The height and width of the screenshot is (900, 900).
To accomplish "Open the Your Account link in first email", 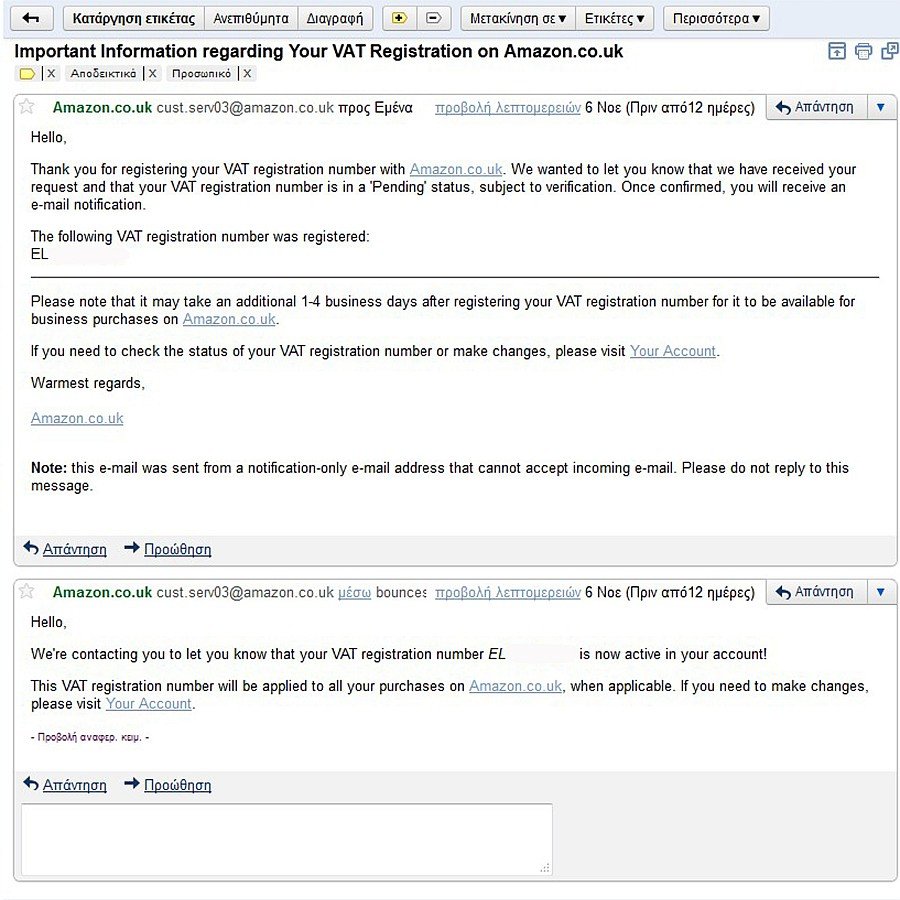I will click(x=673, y=351).
